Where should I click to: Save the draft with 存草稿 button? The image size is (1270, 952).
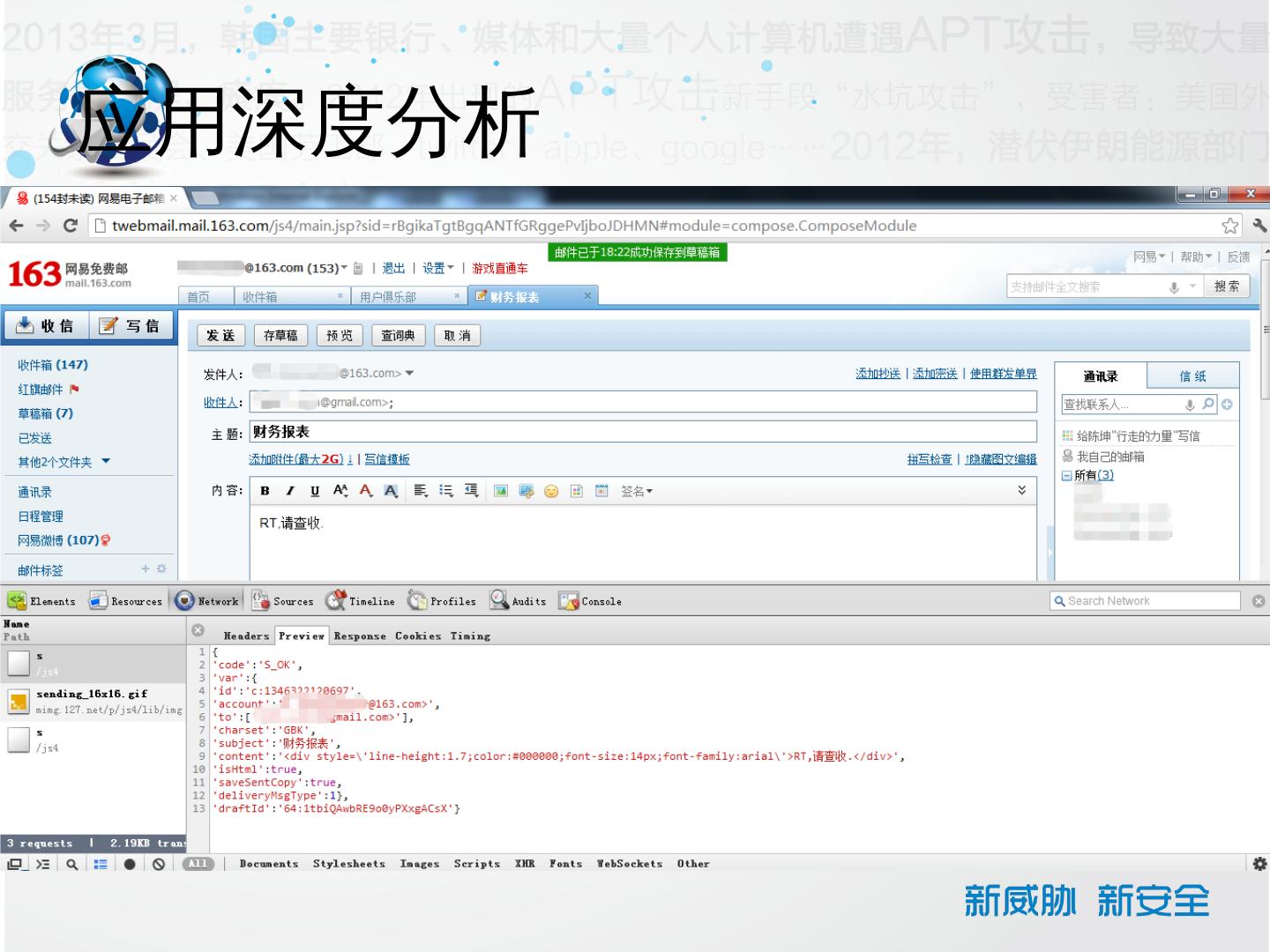coord(280,335)
